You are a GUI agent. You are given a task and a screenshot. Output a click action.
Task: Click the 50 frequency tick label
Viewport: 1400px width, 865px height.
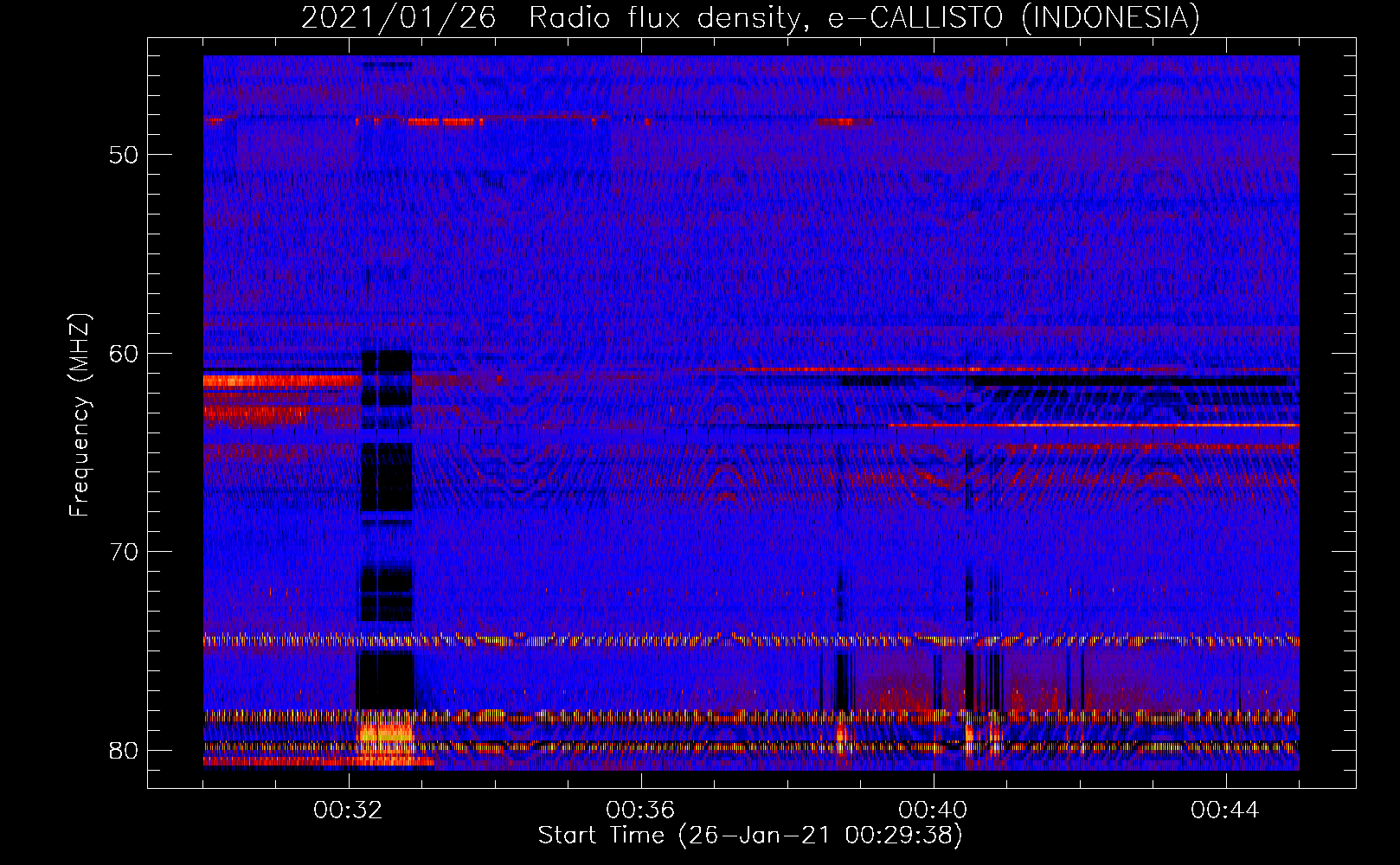[x=124, y=156]
